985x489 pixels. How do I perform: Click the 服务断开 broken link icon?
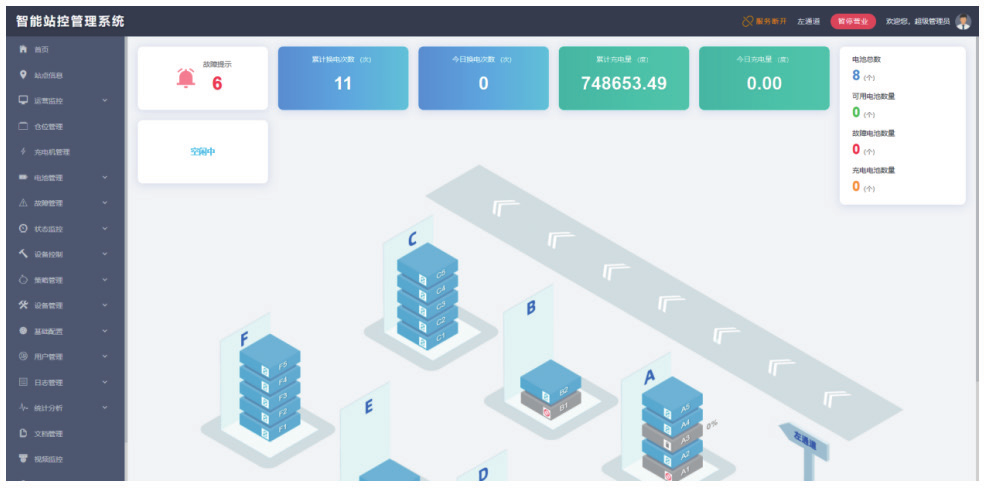748,21
